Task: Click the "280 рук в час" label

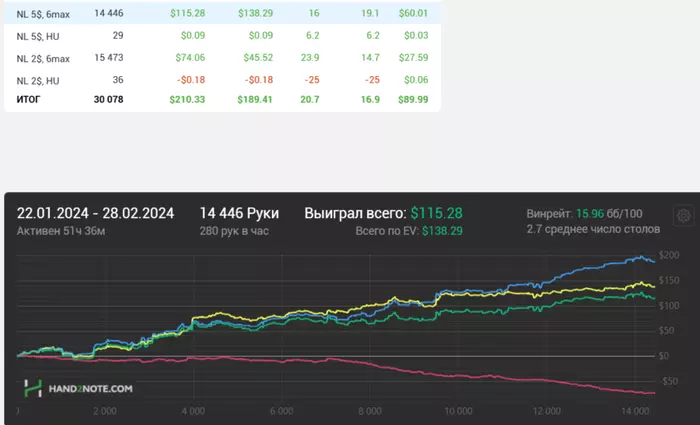Action: (234, 231)
